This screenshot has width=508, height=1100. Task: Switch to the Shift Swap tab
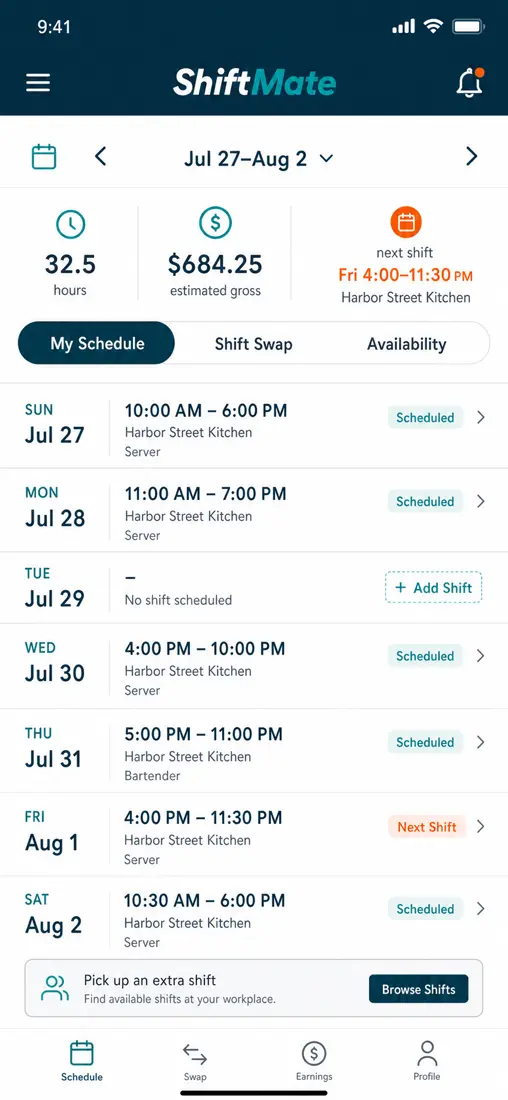[x=253, y=344]
